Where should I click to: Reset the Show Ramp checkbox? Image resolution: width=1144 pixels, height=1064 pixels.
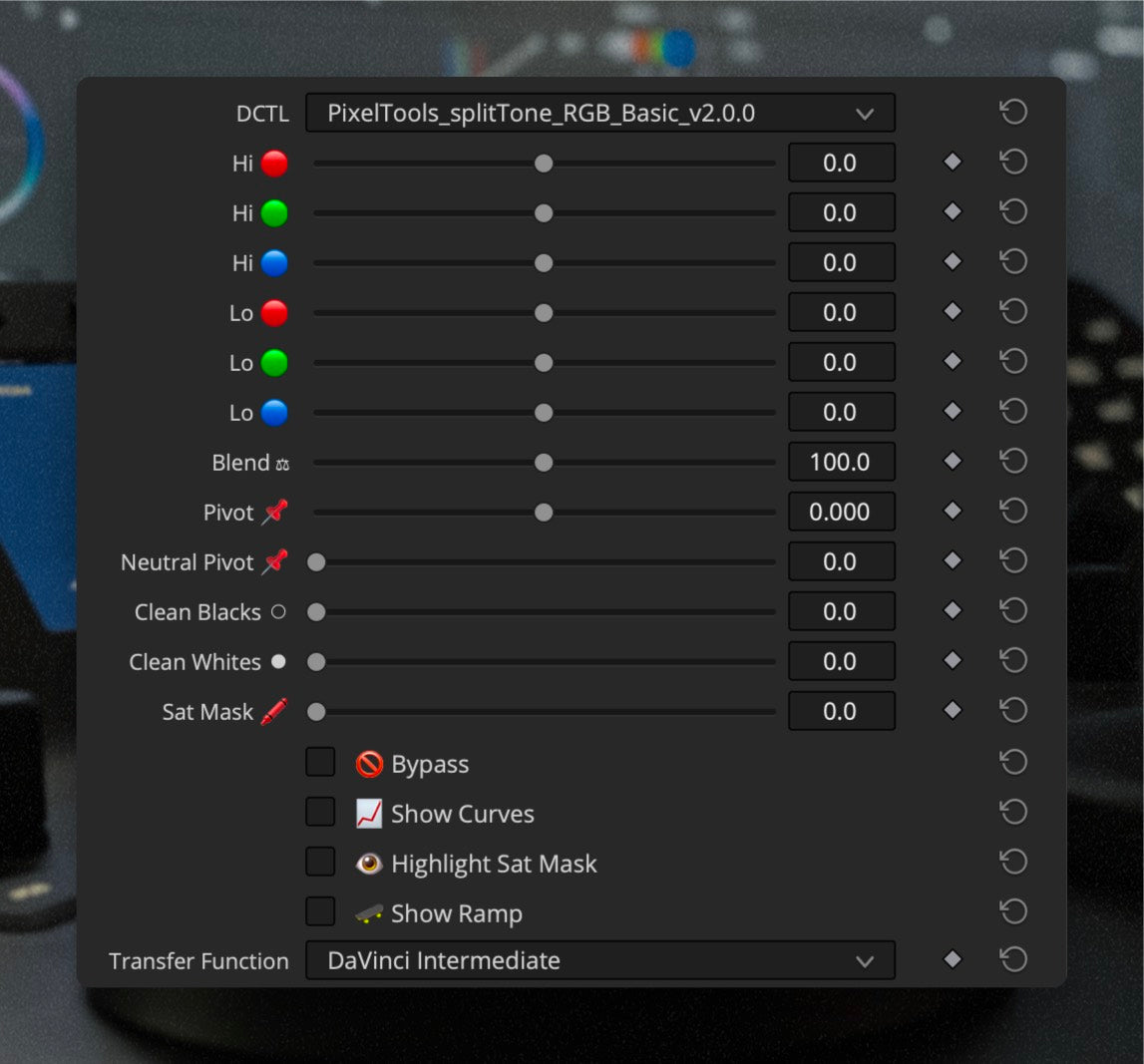pos(1013,912)
